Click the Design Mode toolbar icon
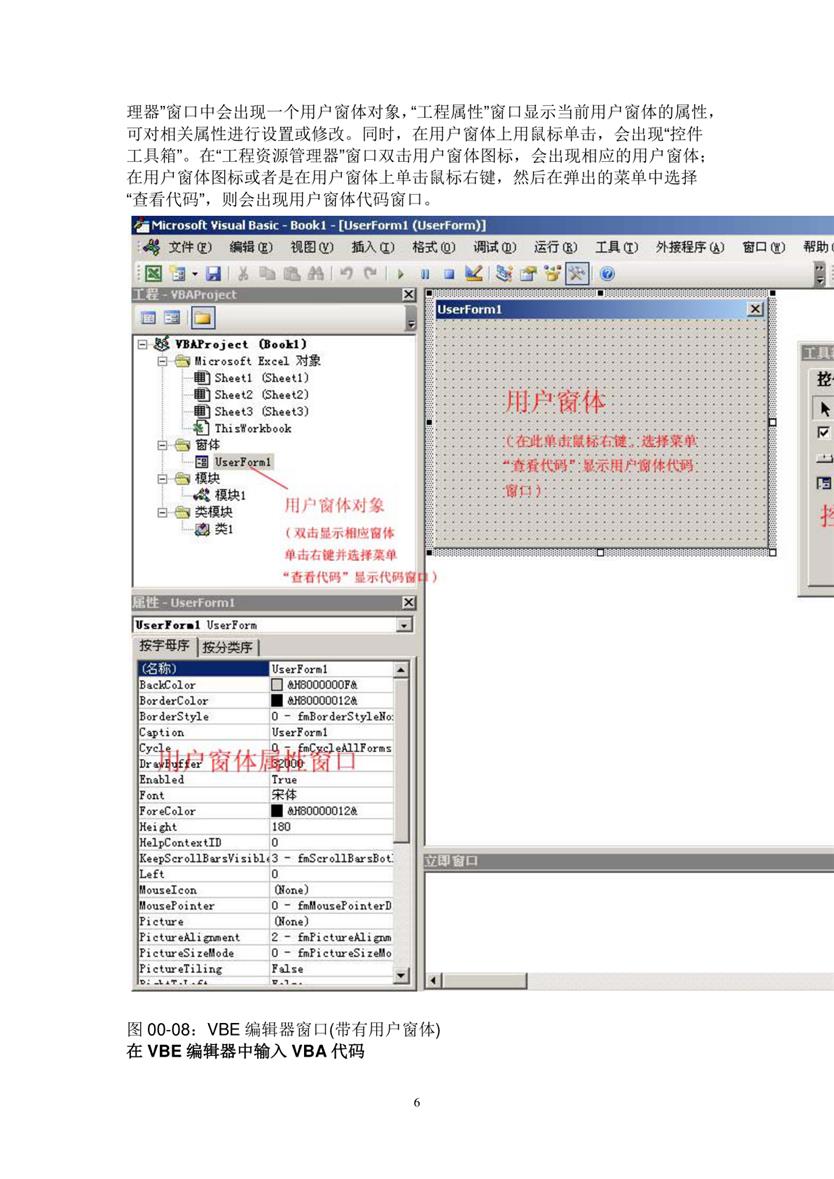Screen dimensions: 834x1179 [474, 273]
